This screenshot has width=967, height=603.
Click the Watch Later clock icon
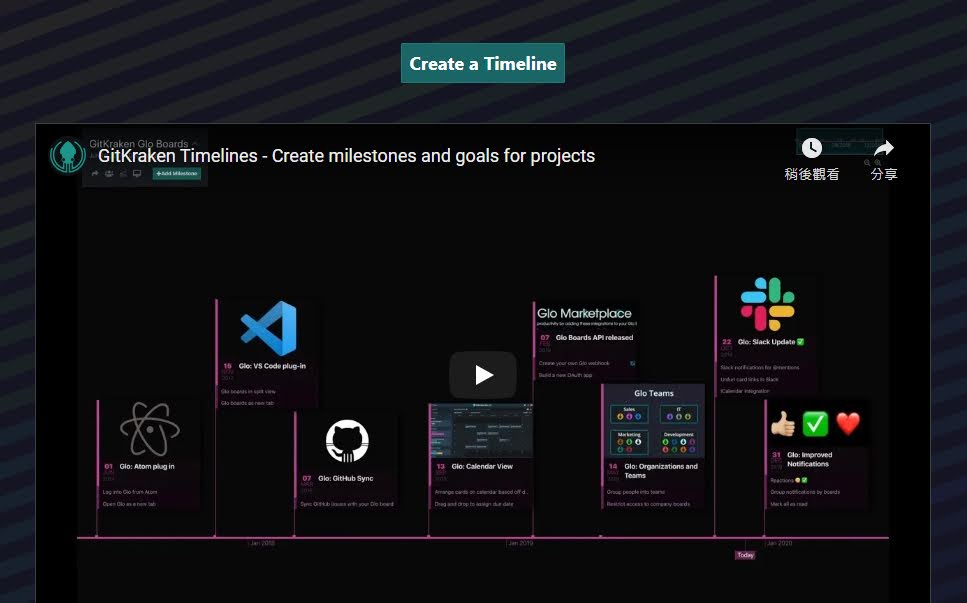click(x=812, y=148)
